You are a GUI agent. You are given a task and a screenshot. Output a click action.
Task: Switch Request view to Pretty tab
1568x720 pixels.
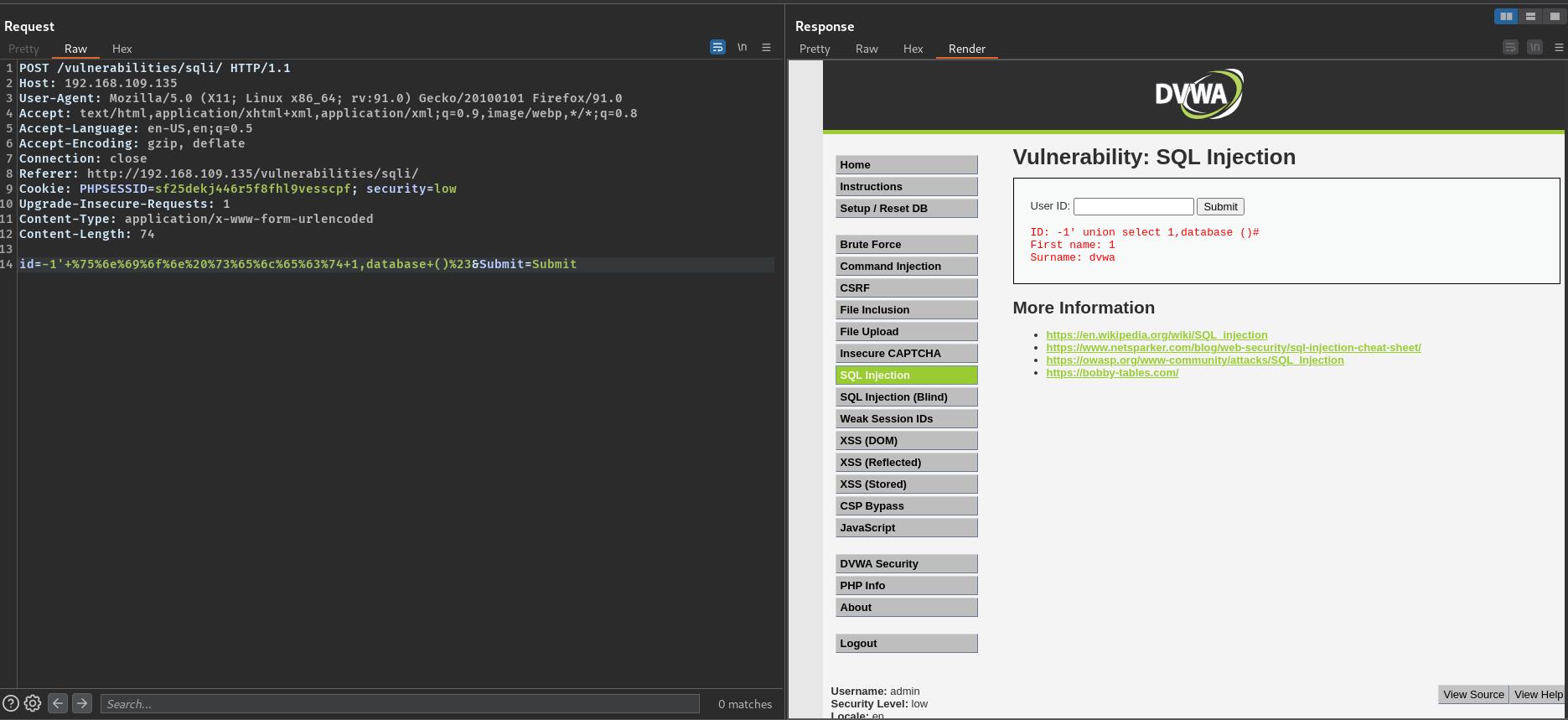23,49
